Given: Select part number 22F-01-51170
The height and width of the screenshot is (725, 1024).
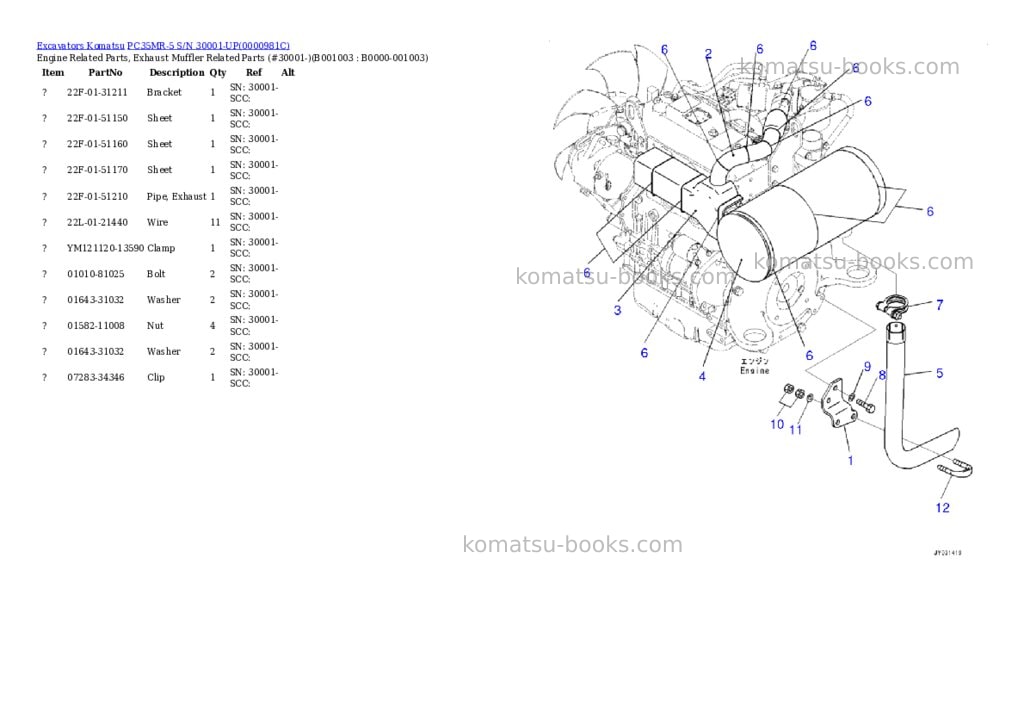Looking at the screenshot, I should pyautogui.click(x=97, y=170).
